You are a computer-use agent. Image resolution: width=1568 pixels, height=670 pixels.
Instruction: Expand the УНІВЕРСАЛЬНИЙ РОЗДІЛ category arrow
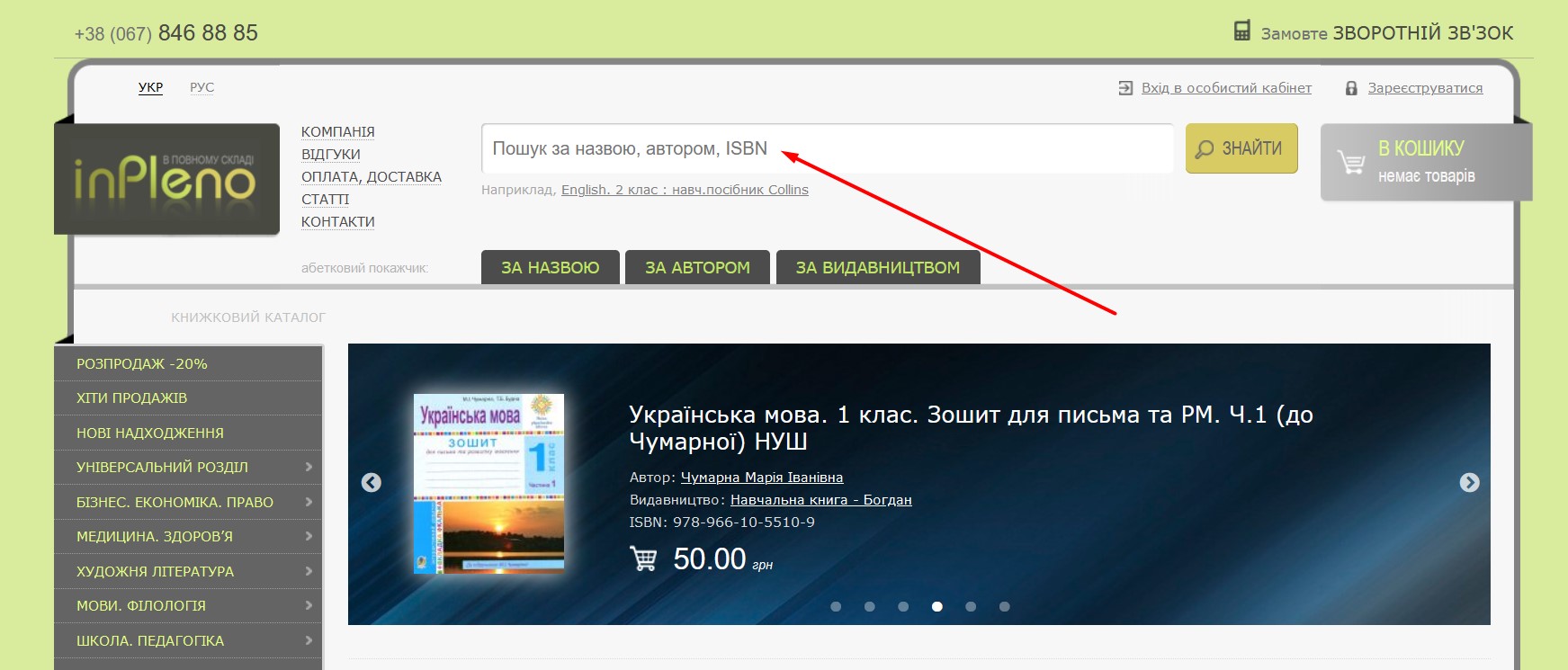click(x=309, y=467)
